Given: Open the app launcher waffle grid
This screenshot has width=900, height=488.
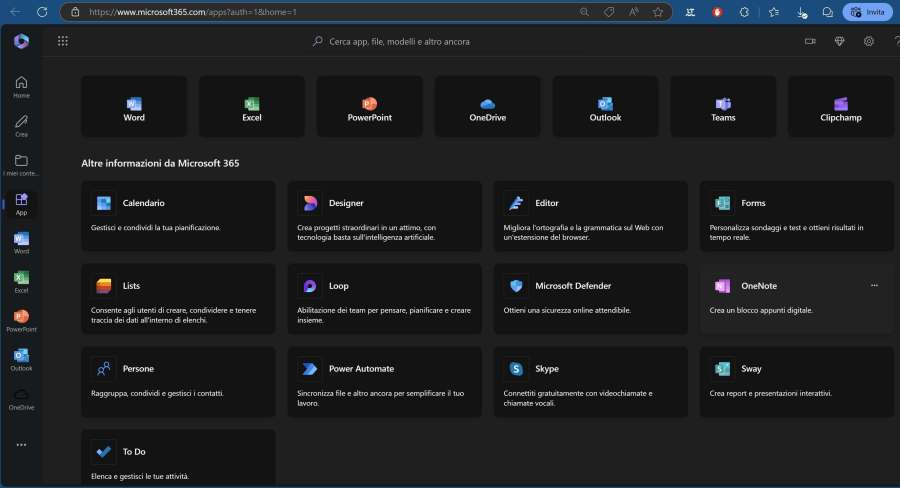Looking at the screenshot, I should (63, 41).
